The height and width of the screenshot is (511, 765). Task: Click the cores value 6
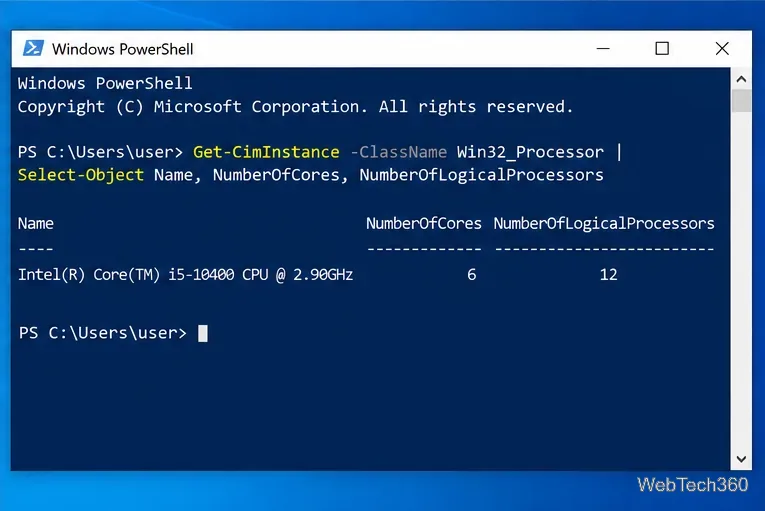pos(471,275)
